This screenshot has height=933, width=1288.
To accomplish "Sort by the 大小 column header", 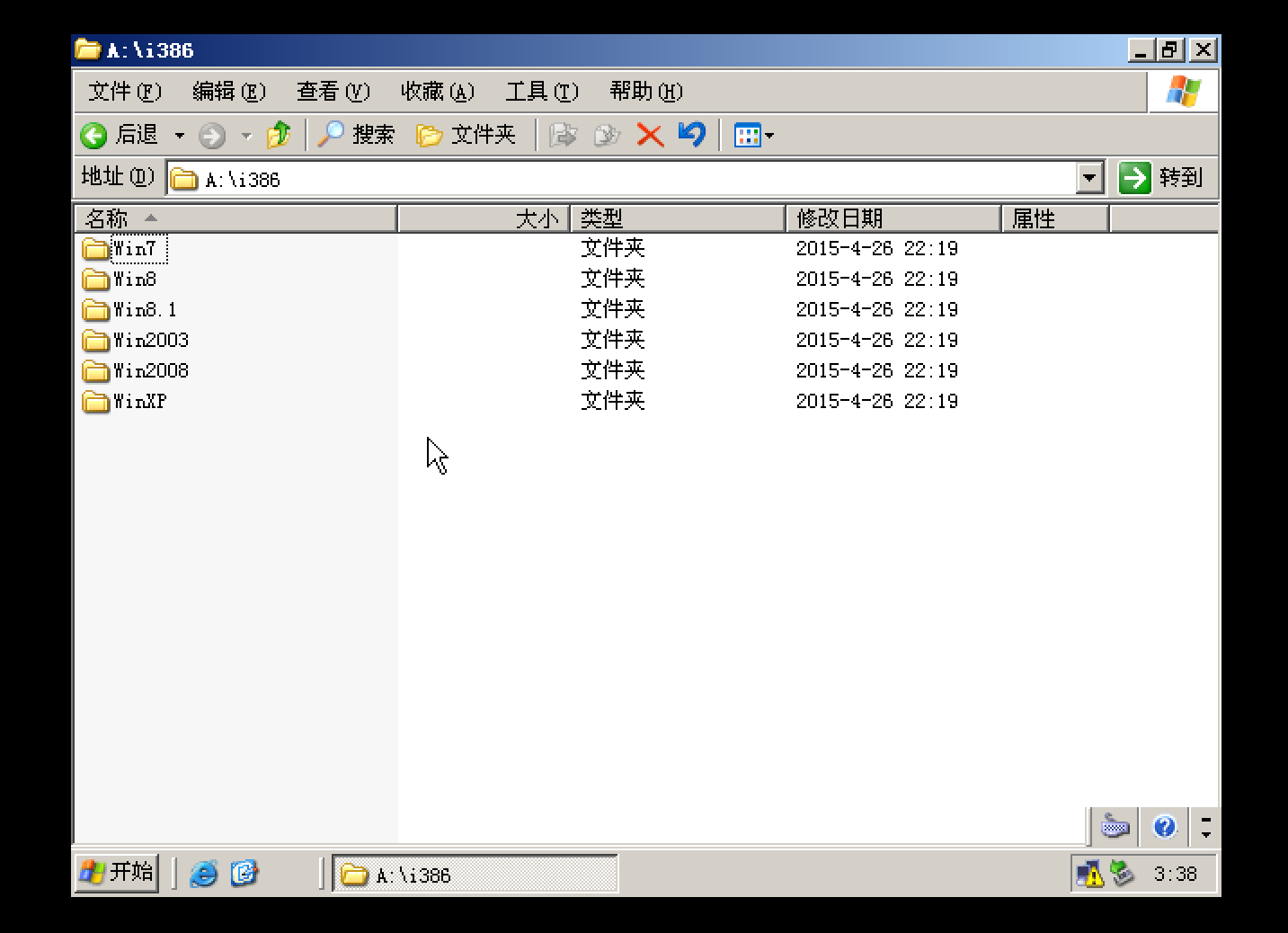I will [x=484, y=218].
